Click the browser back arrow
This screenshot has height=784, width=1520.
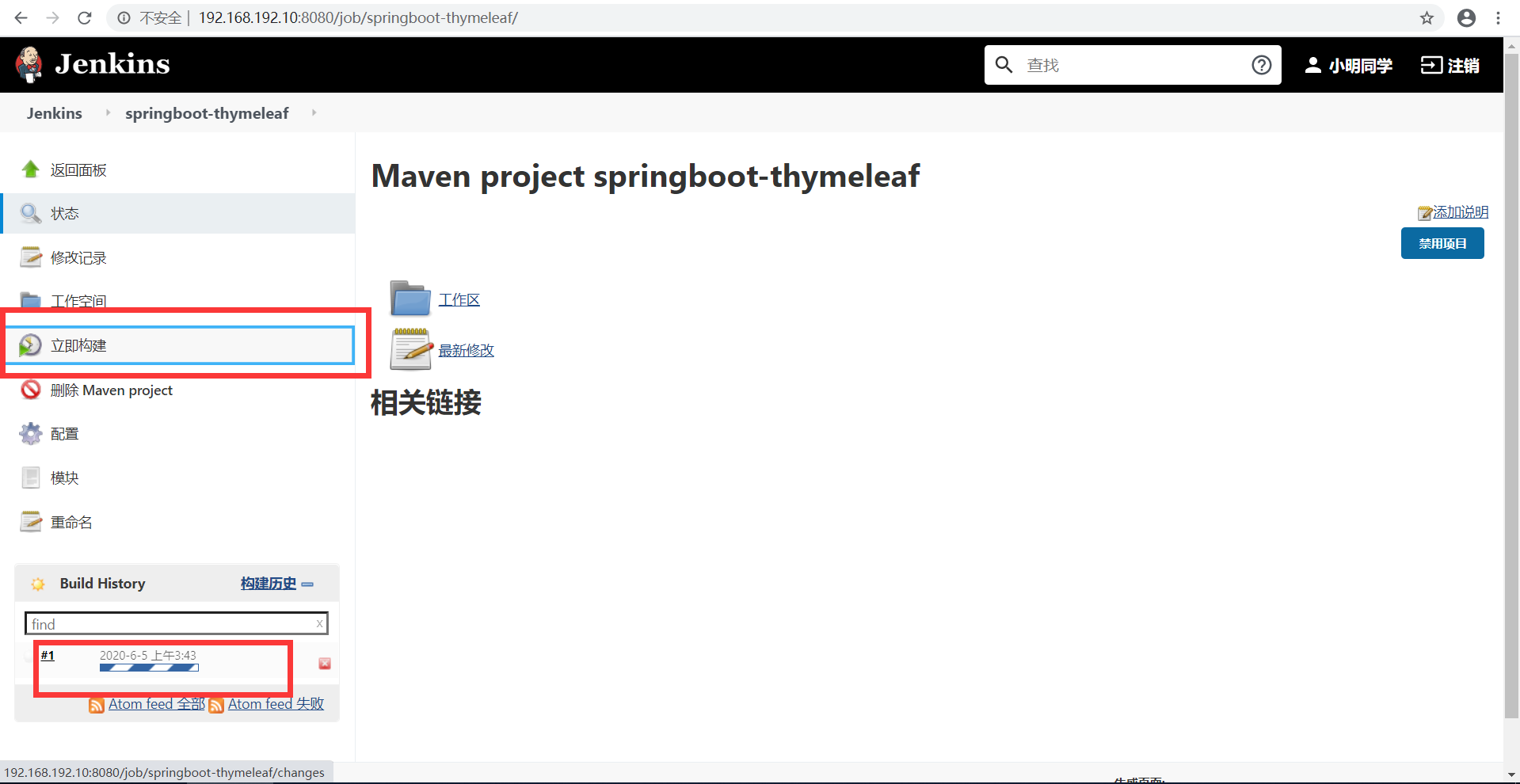[21, 17]
